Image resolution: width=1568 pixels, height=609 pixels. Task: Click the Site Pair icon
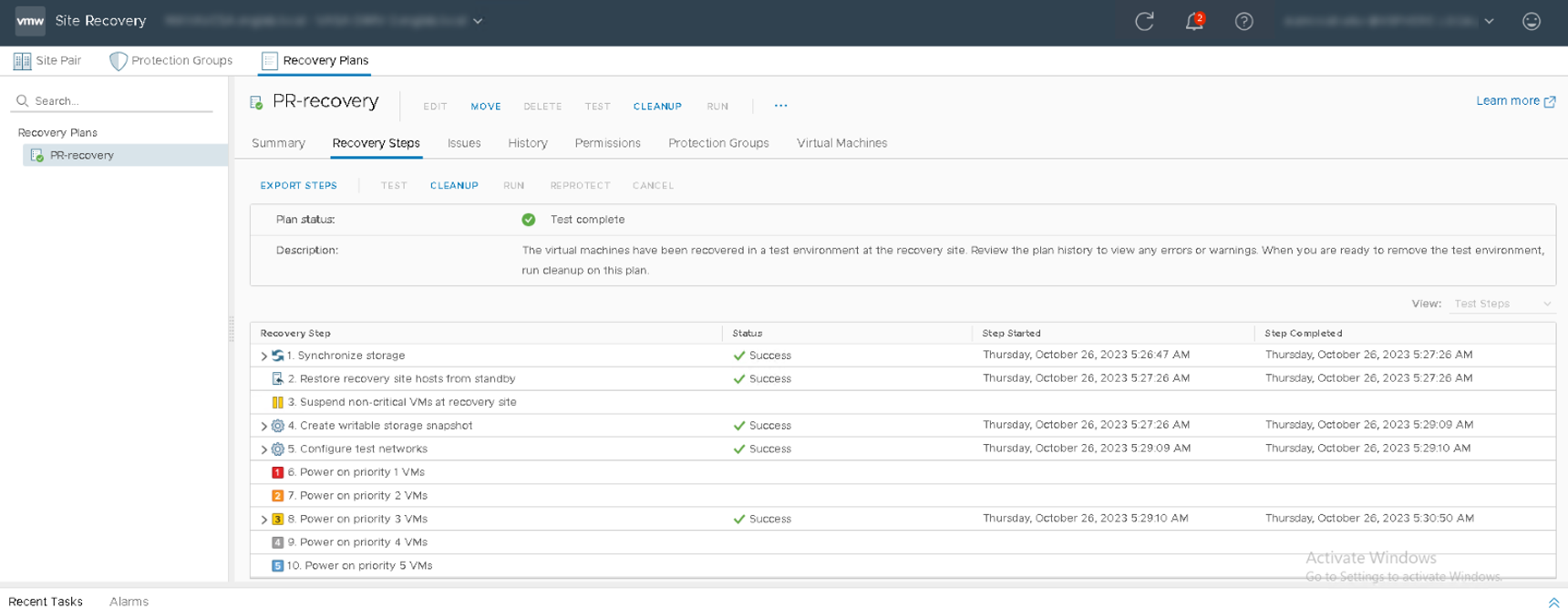22,61
